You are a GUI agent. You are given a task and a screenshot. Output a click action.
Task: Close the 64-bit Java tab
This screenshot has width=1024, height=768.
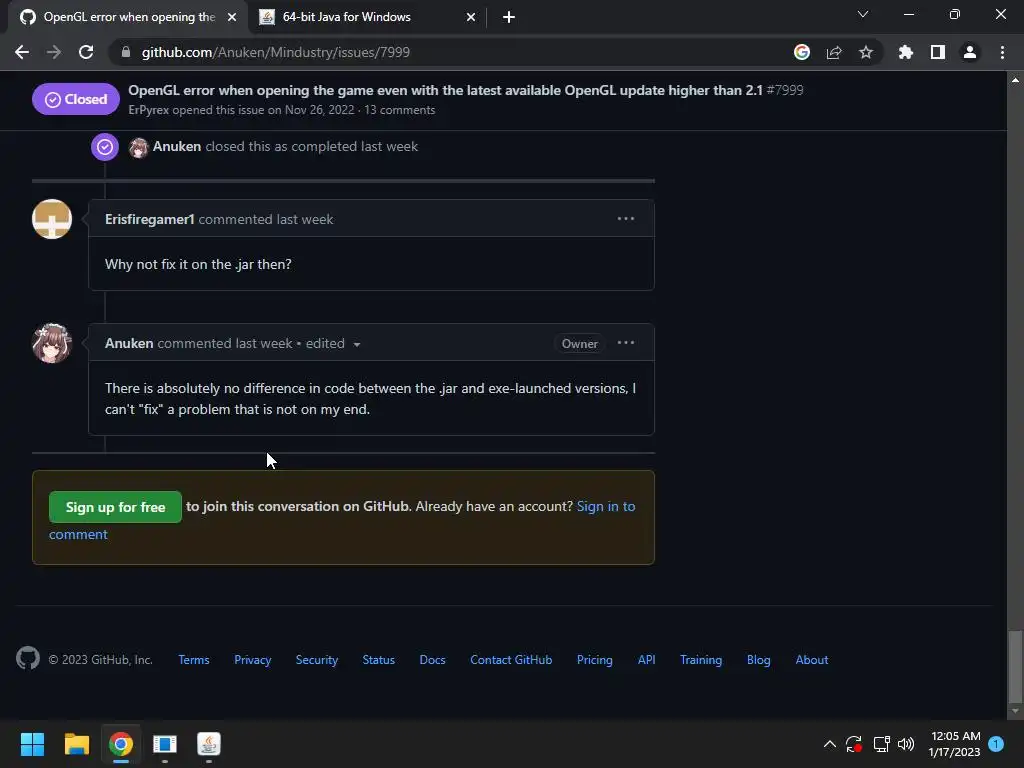(471, 17)
